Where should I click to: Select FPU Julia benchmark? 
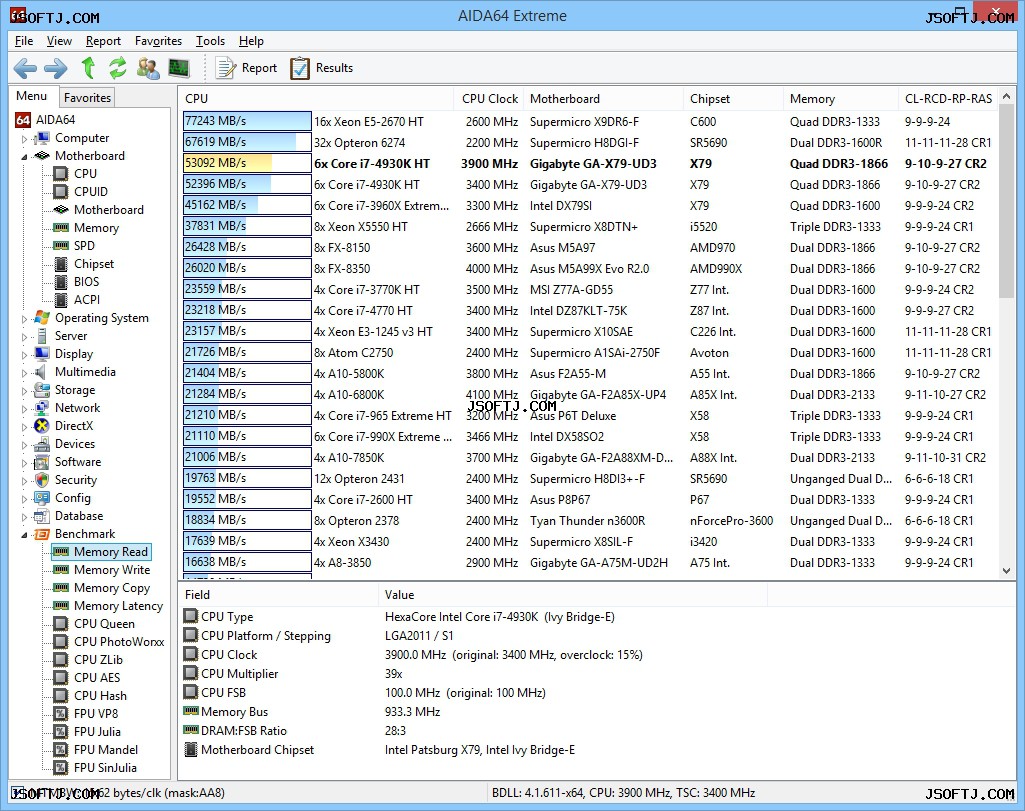[87, 732]
